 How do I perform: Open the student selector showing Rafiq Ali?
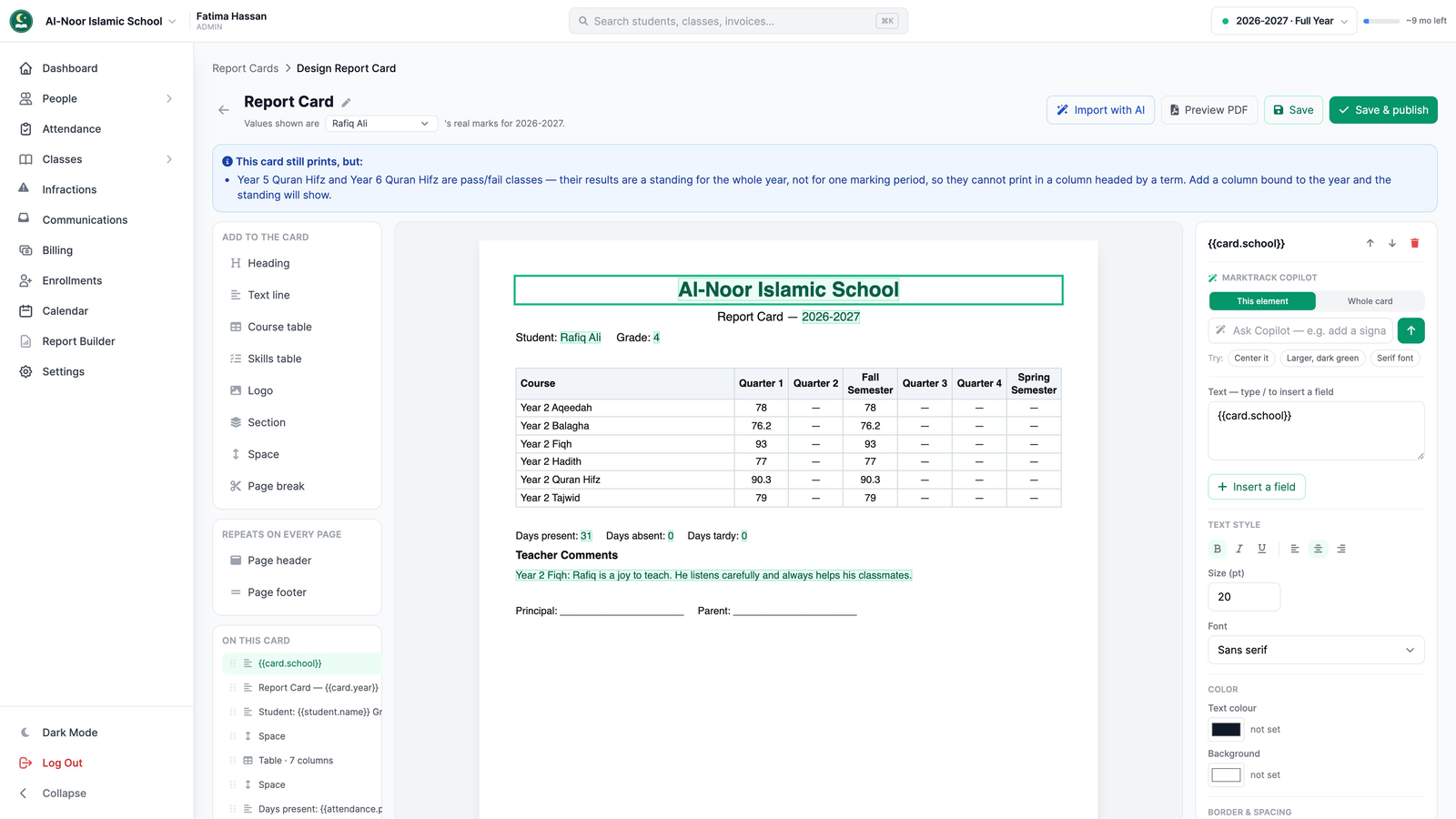point(381,124)
